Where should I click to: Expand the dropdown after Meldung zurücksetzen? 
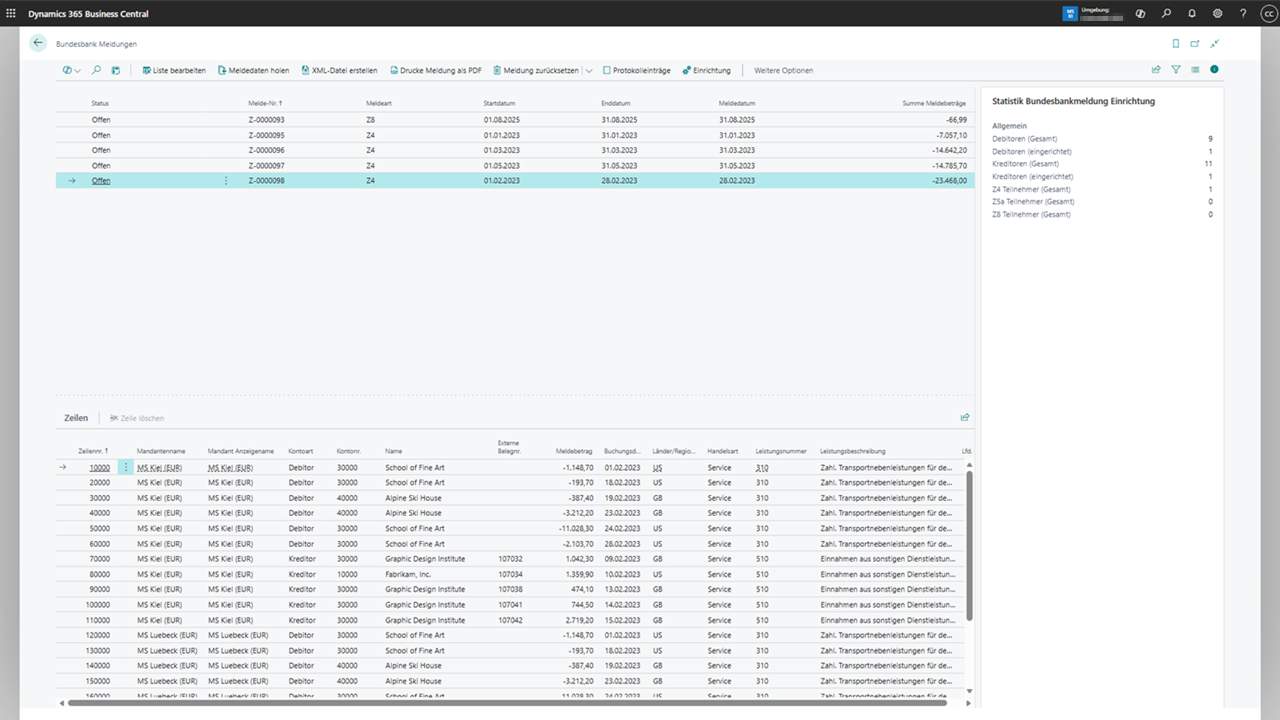tap(589, 71)
